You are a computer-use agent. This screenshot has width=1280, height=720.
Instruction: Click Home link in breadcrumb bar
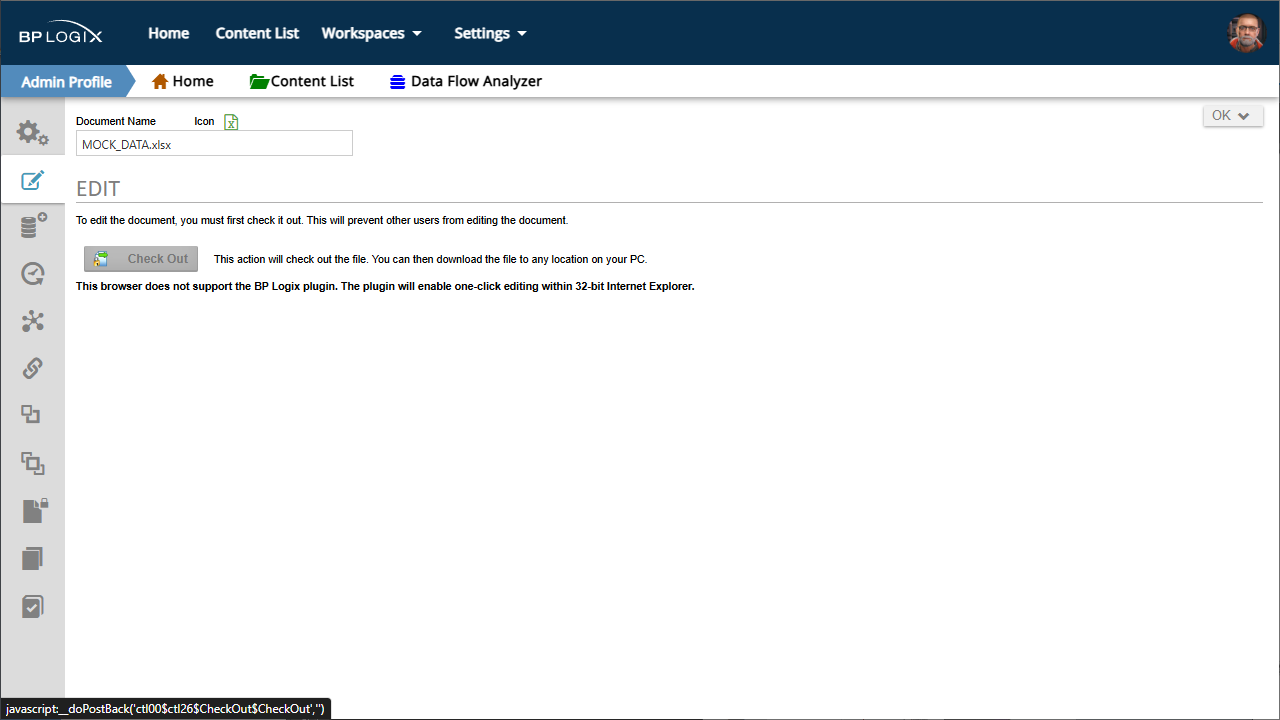tap(193, 81)
